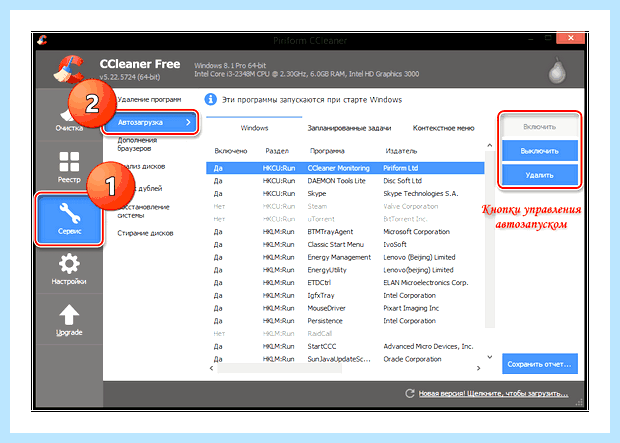Select the DAEMON Tools Lite entry

pos(345,181)
